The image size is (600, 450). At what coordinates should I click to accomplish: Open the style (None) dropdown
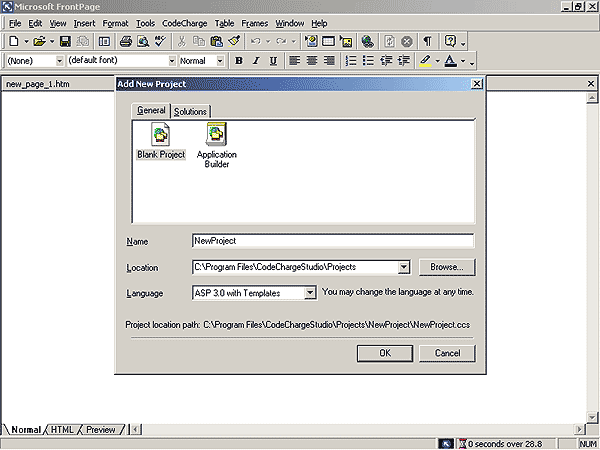pos(59,60)
